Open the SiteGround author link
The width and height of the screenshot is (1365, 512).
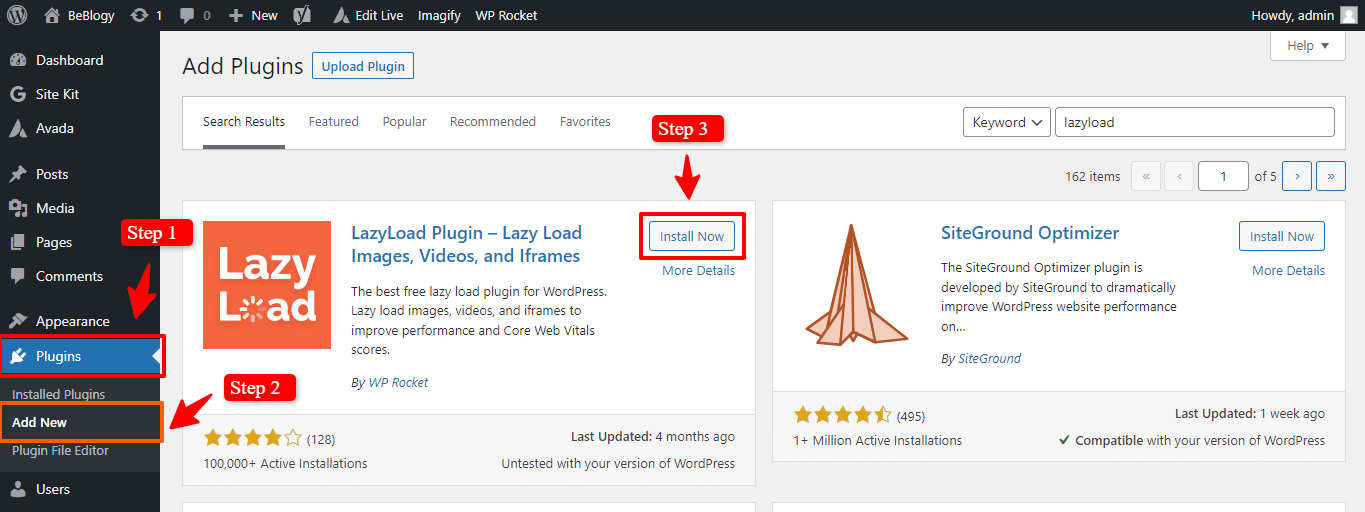(x=989, y=358)
